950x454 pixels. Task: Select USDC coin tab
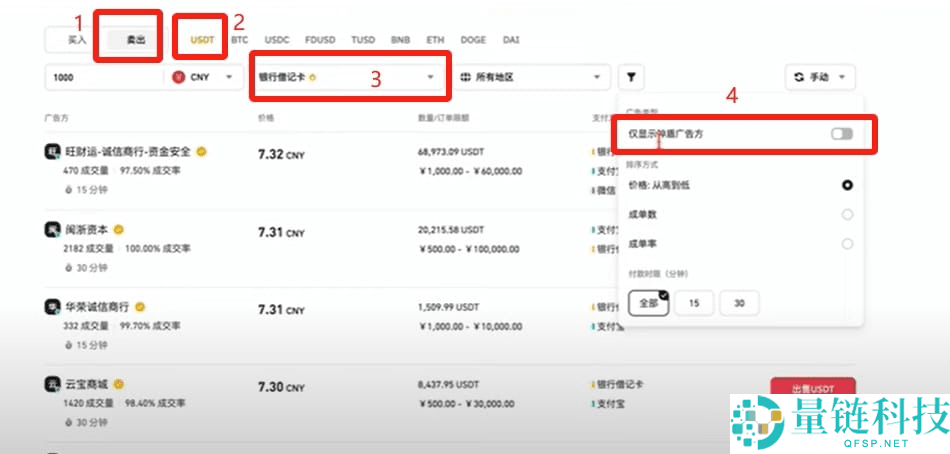tap(277, 41)
